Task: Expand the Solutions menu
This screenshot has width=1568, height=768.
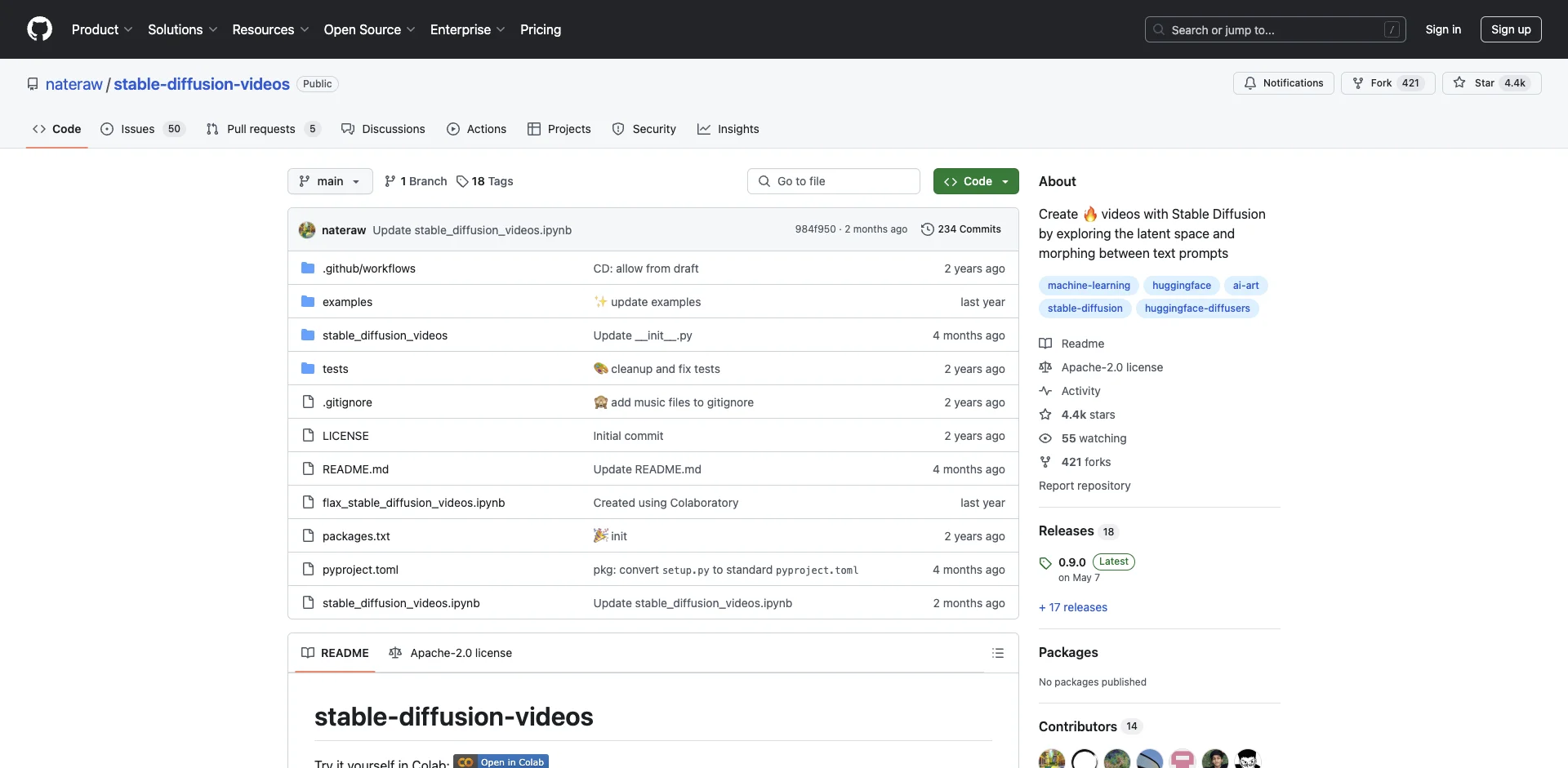Action: (183, 29)
